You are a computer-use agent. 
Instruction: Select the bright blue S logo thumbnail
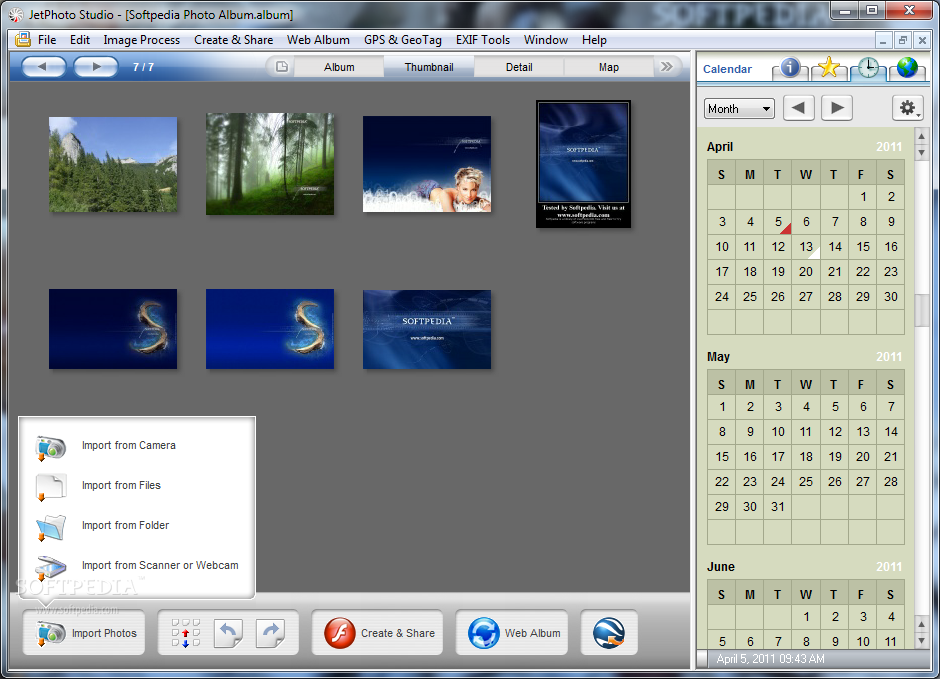(270, 329)
